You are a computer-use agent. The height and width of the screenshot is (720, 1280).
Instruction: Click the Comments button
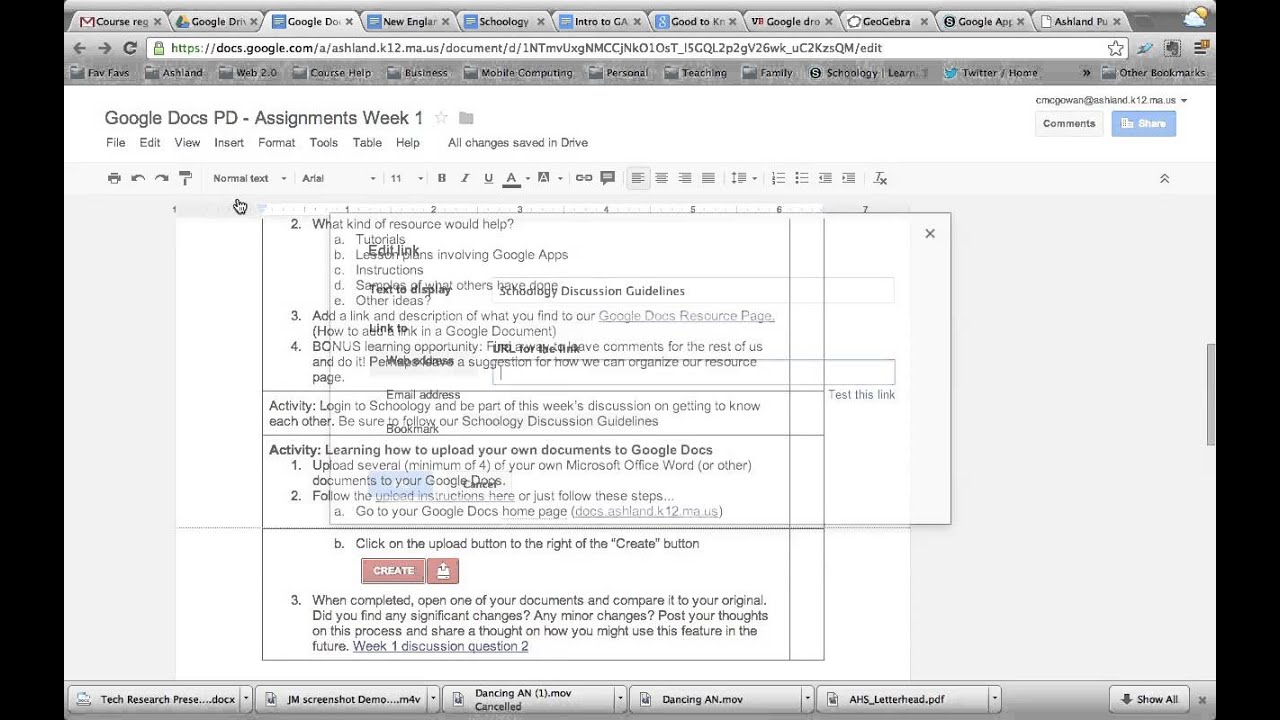(1069, 123)
